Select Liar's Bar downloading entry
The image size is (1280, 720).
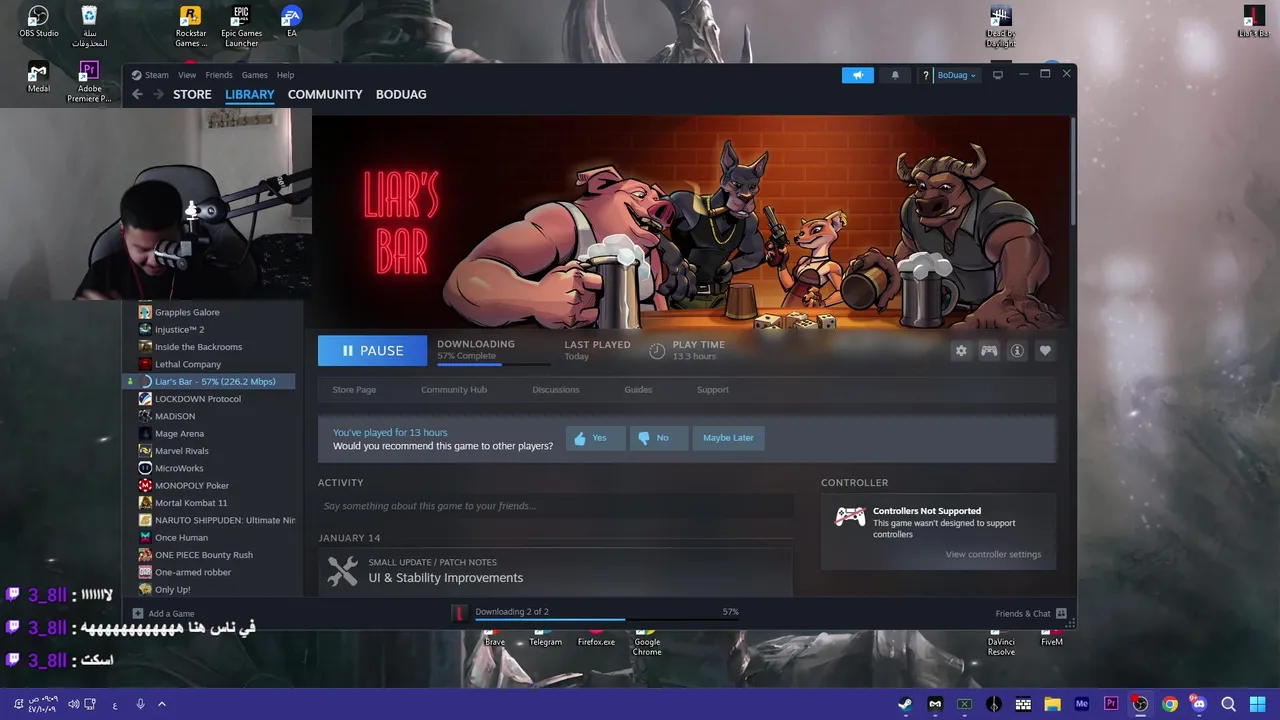coord(209,381)
